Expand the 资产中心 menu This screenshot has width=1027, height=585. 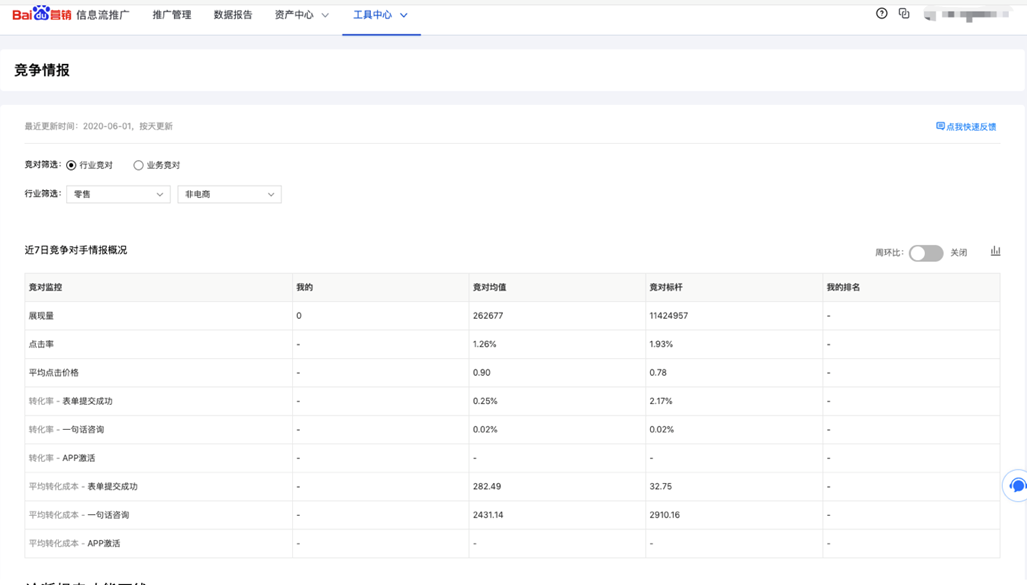pos(301,15)
